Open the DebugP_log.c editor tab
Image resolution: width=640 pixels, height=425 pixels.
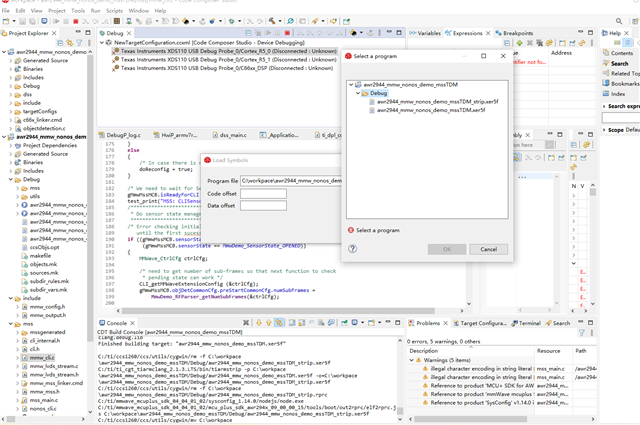[120, 135]
